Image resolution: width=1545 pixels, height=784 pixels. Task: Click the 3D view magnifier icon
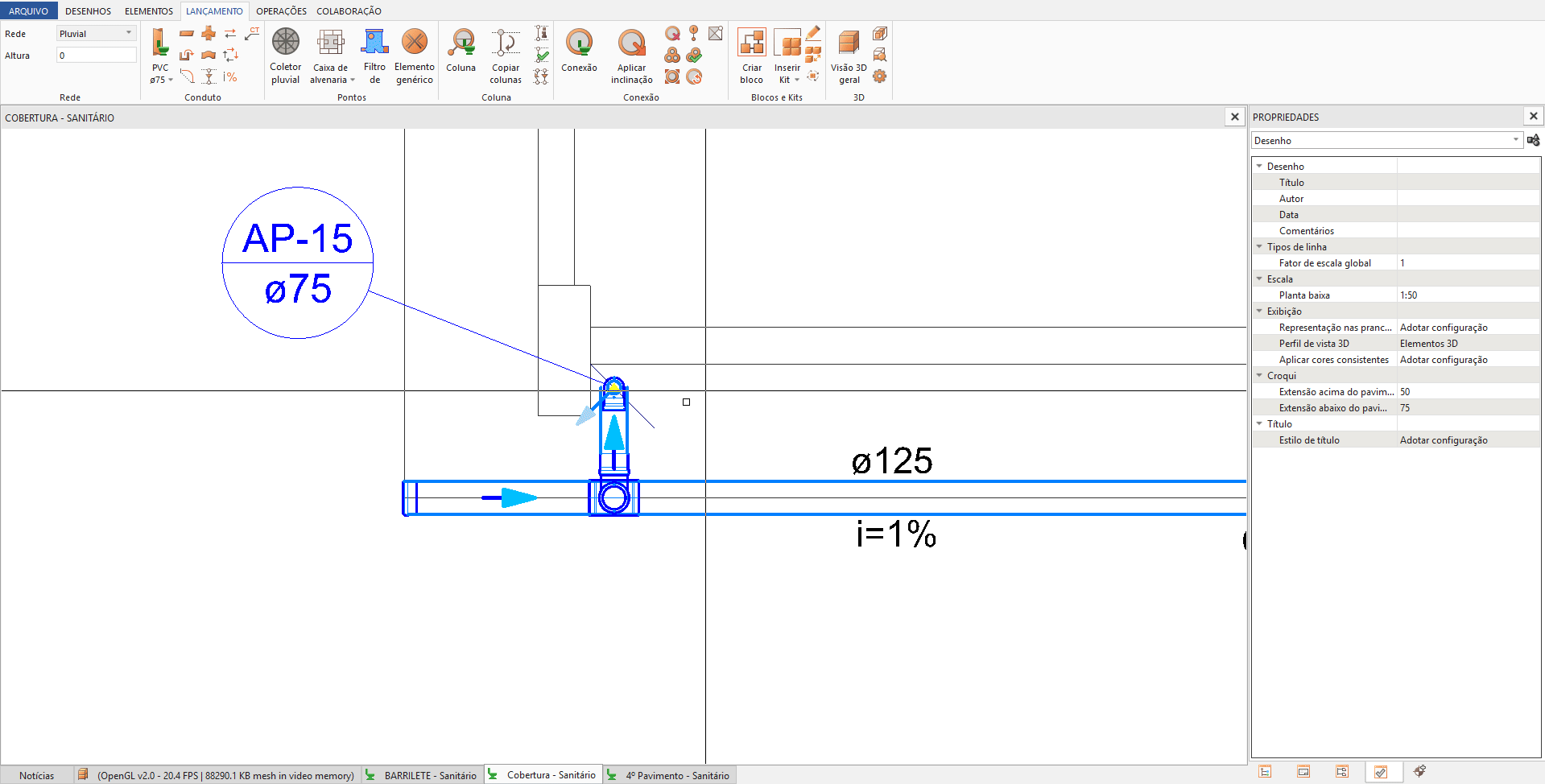tap(880, 55)
